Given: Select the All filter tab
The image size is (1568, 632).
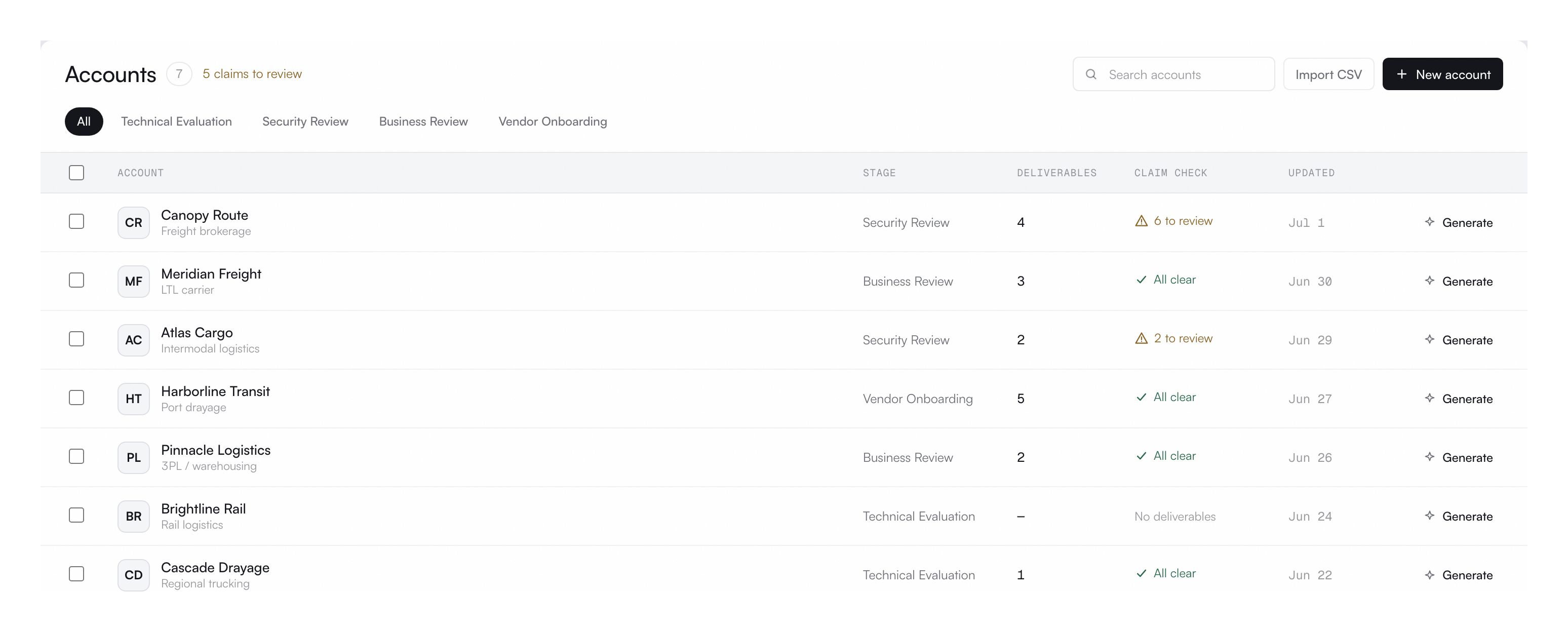Looking at the screenshot, I should (x=84, y=122).
